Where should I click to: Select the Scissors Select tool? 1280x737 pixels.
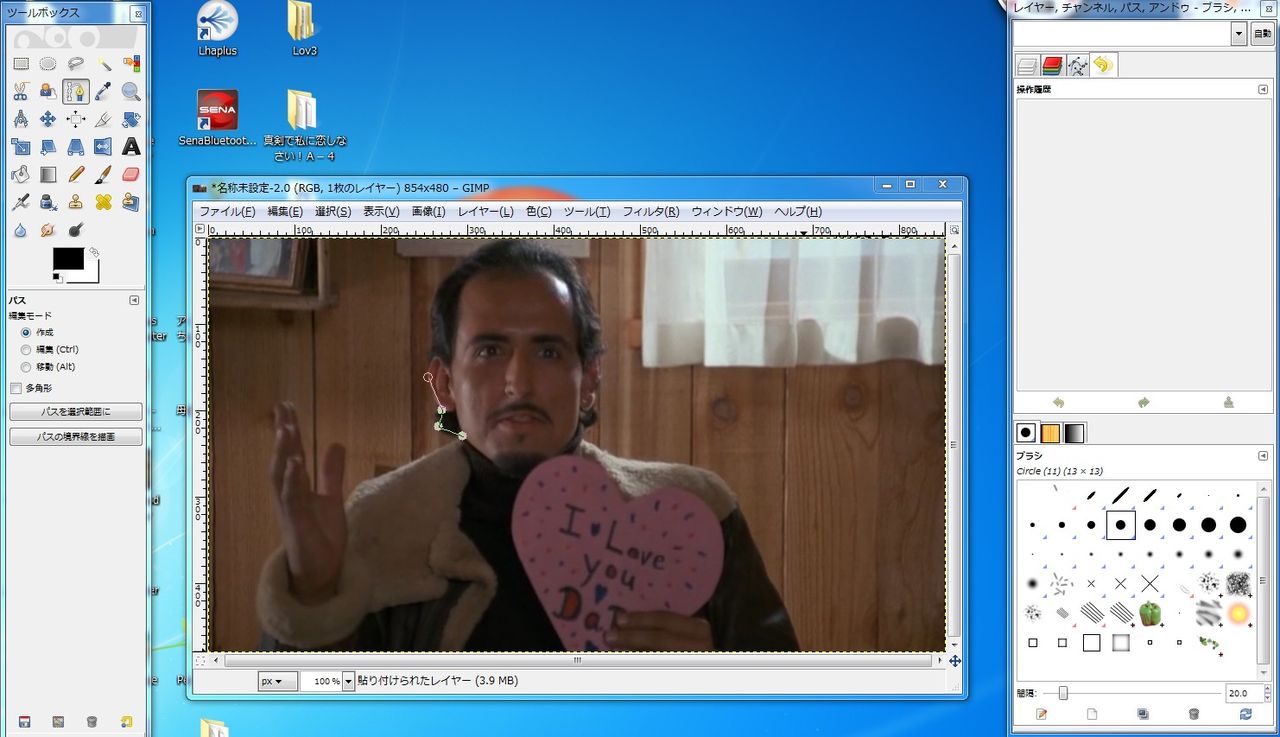20,92
